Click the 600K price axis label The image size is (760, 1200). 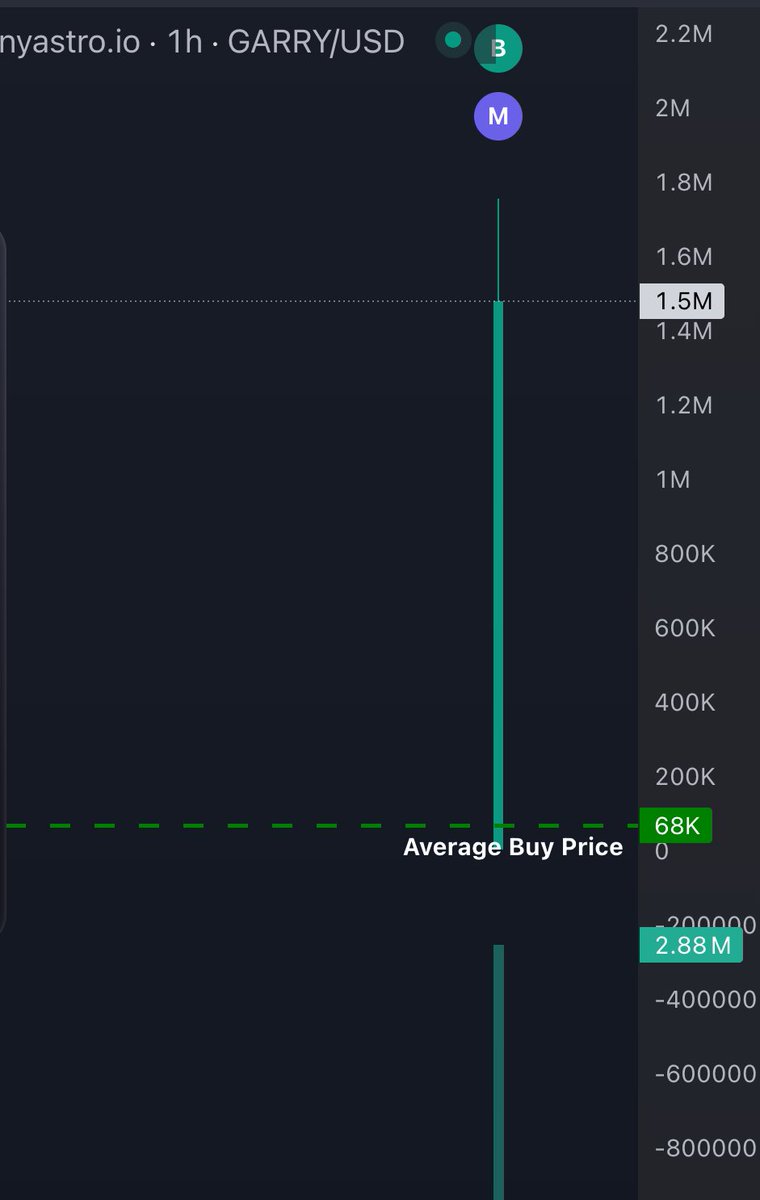685,627
